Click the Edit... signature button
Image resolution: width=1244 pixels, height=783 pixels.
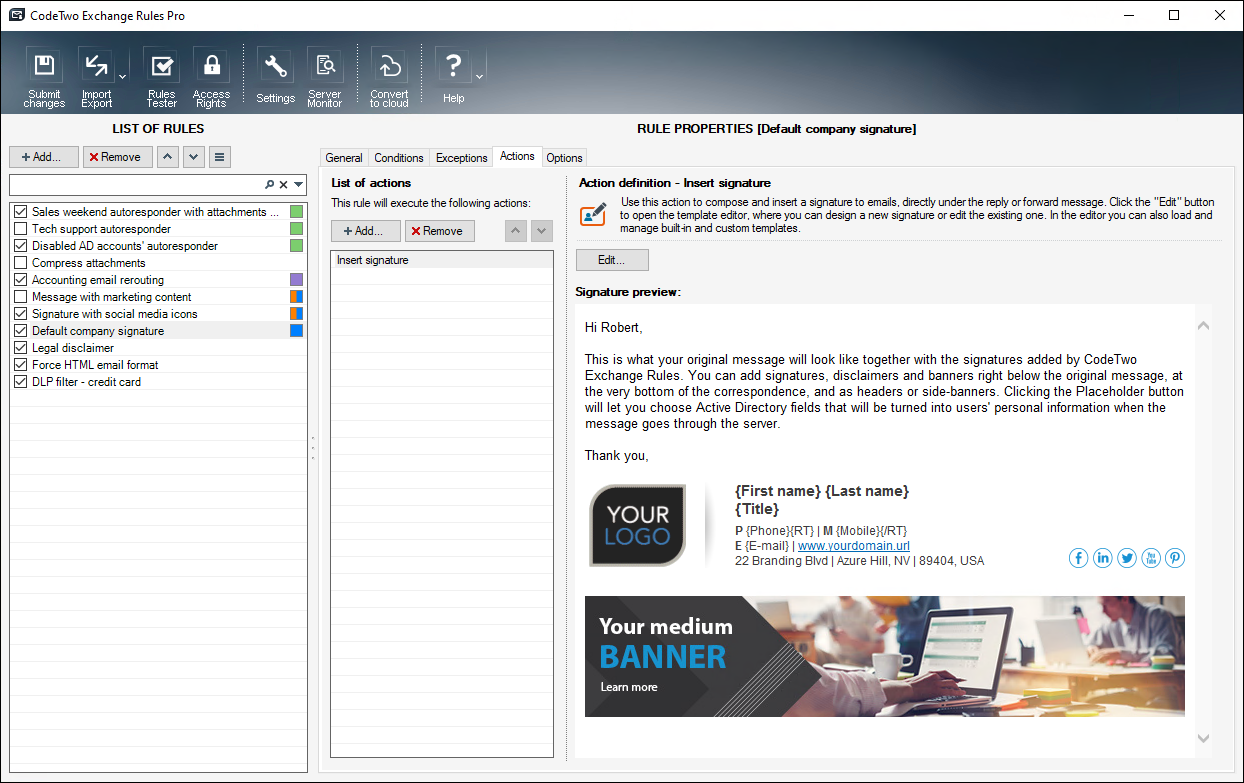point(612,260)
